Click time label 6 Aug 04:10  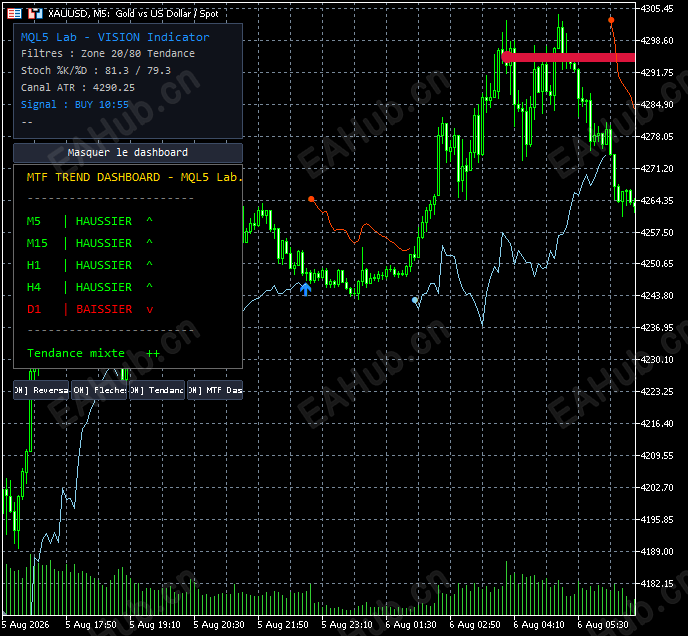pos(539,624)
